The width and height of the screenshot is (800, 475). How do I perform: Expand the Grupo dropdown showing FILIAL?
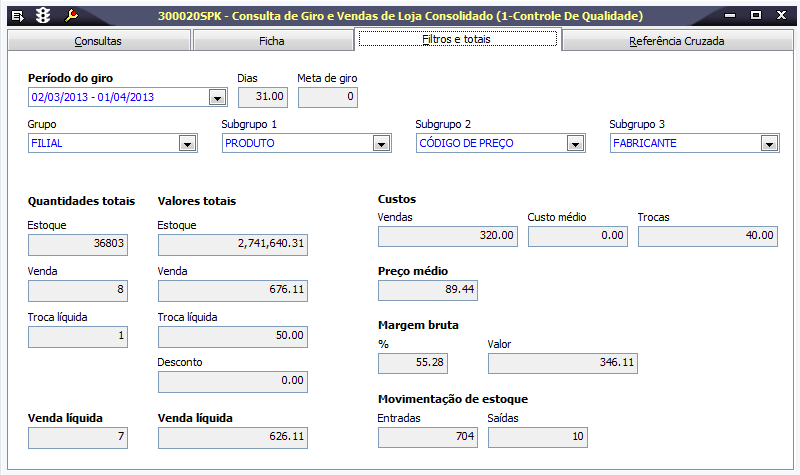point(187,144)
